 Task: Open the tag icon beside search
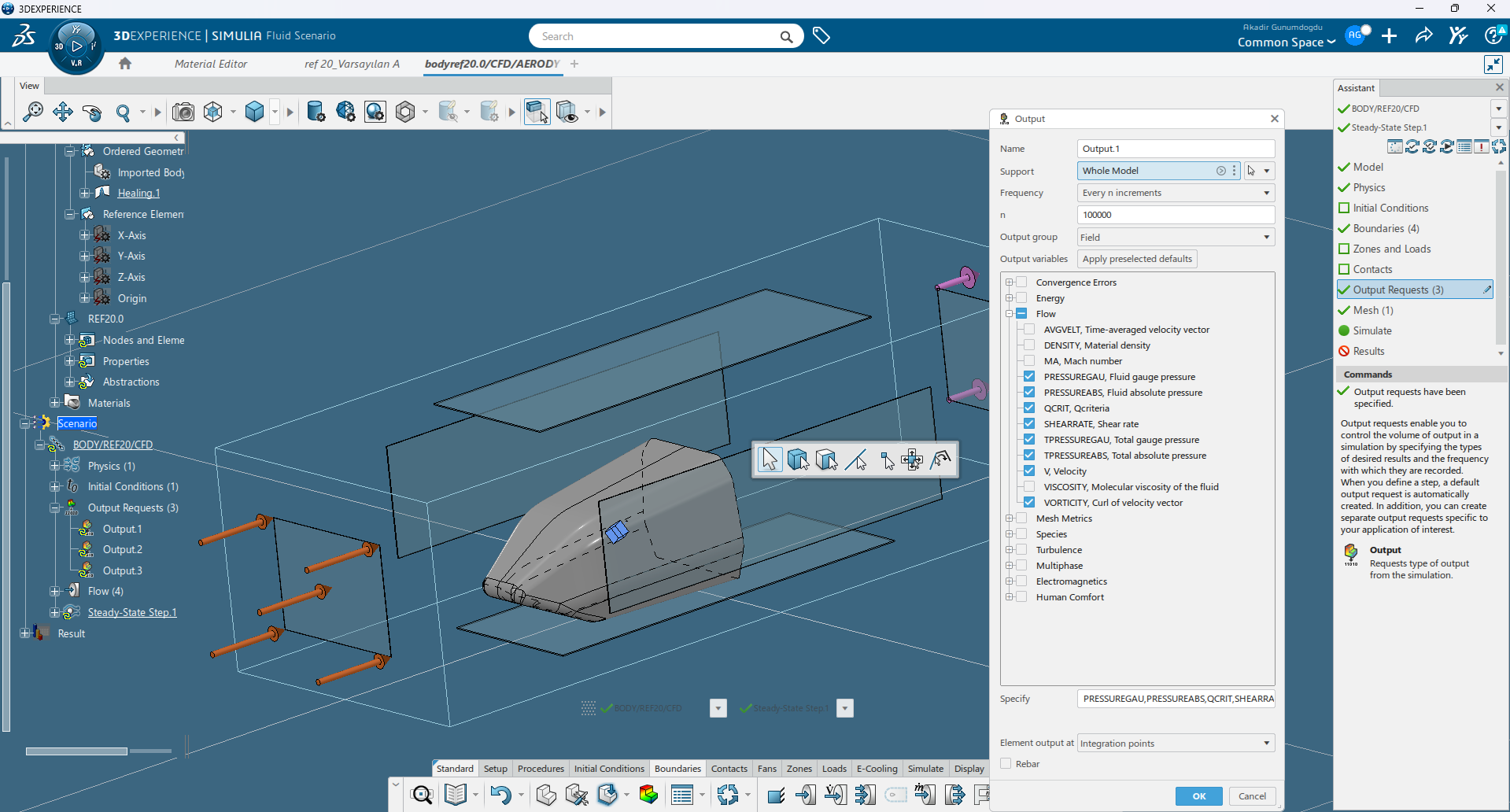point(821,36)
